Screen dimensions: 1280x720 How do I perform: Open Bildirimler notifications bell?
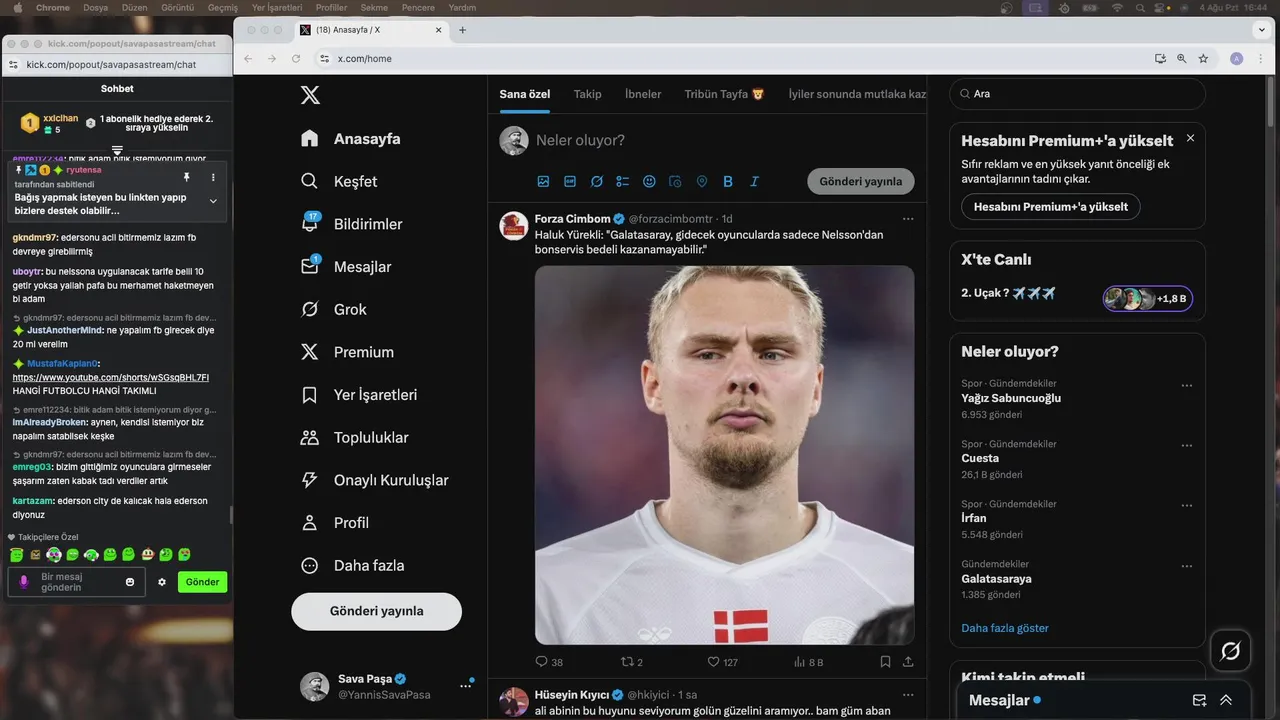click(x=310, y=224)
